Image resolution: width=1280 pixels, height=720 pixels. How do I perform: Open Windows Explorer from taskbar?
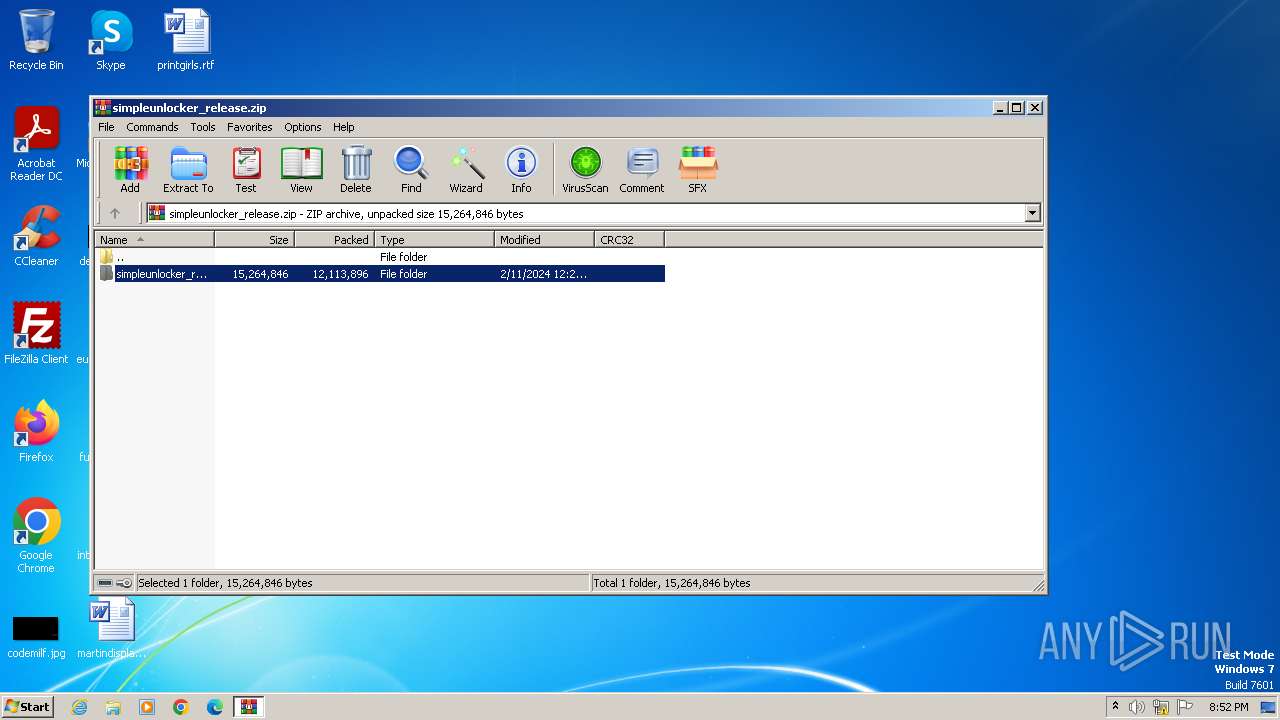pos(113,707)
